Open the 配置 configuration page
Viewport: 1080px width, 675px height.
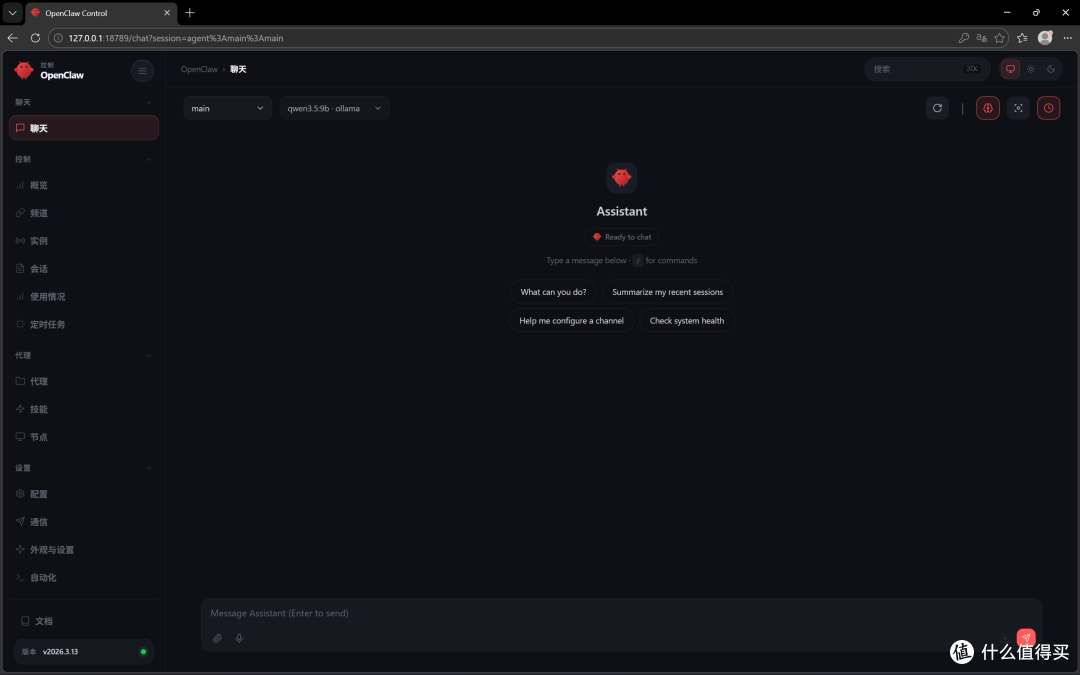84,494
